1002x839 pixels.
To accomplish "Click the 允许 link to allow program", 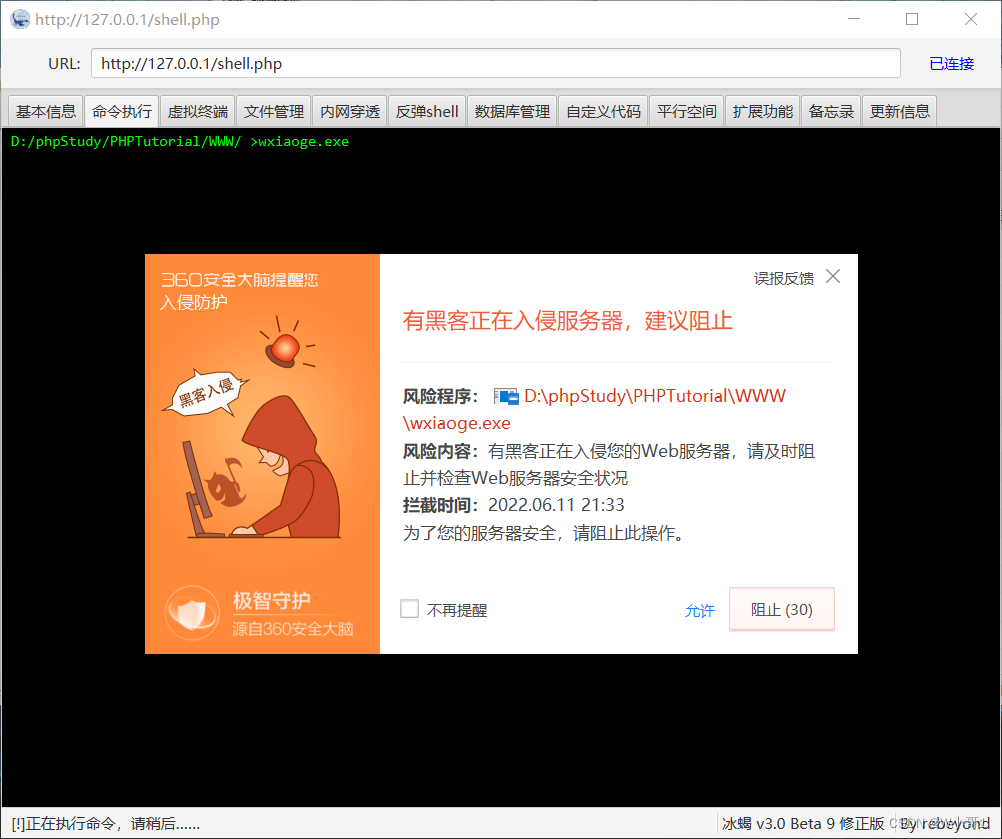I will (700, 608).
